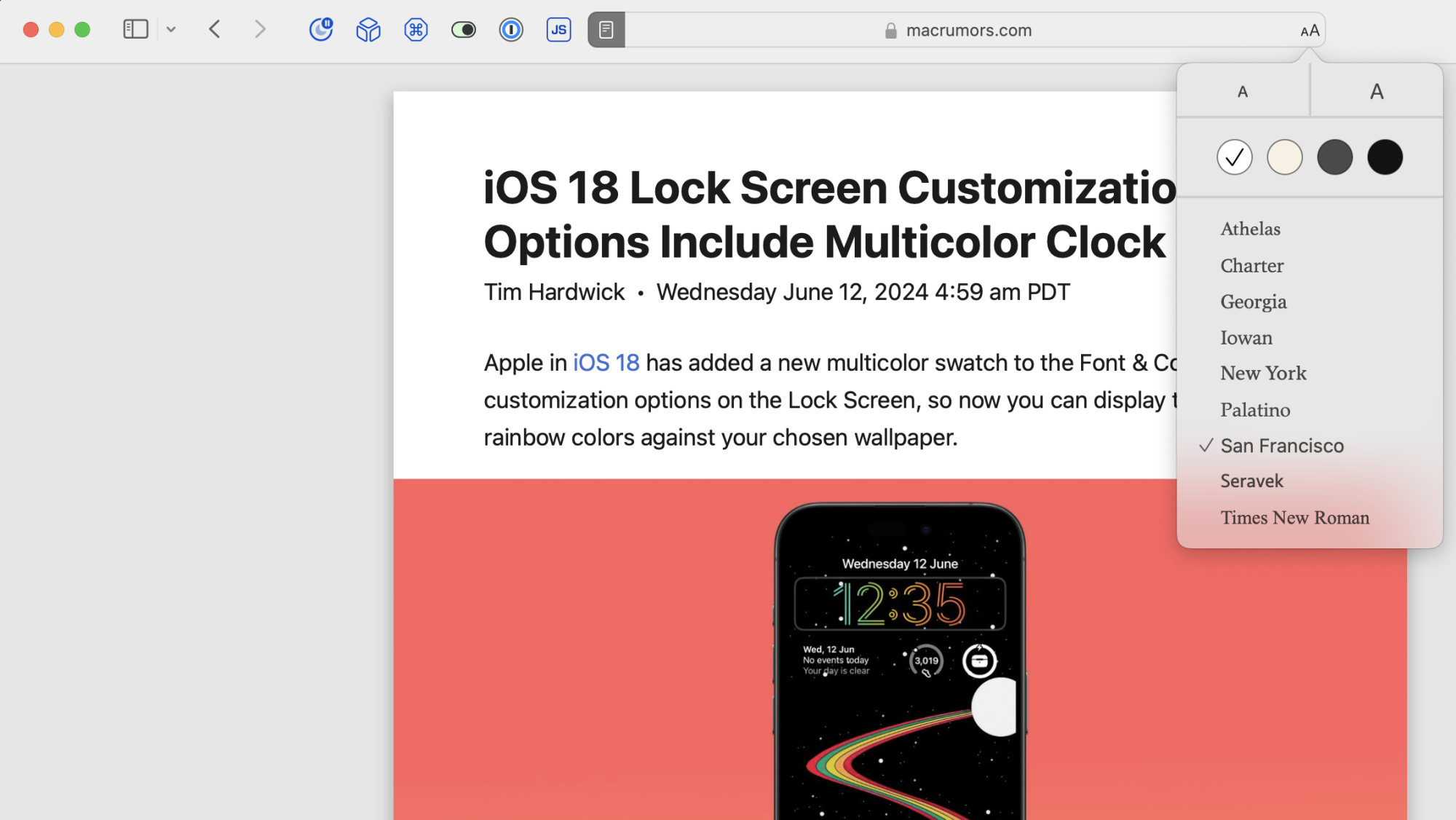The width and height of the screenshot is (1456, 820).
Task: Click the yellow minimize window button
Action: [57, 29]
